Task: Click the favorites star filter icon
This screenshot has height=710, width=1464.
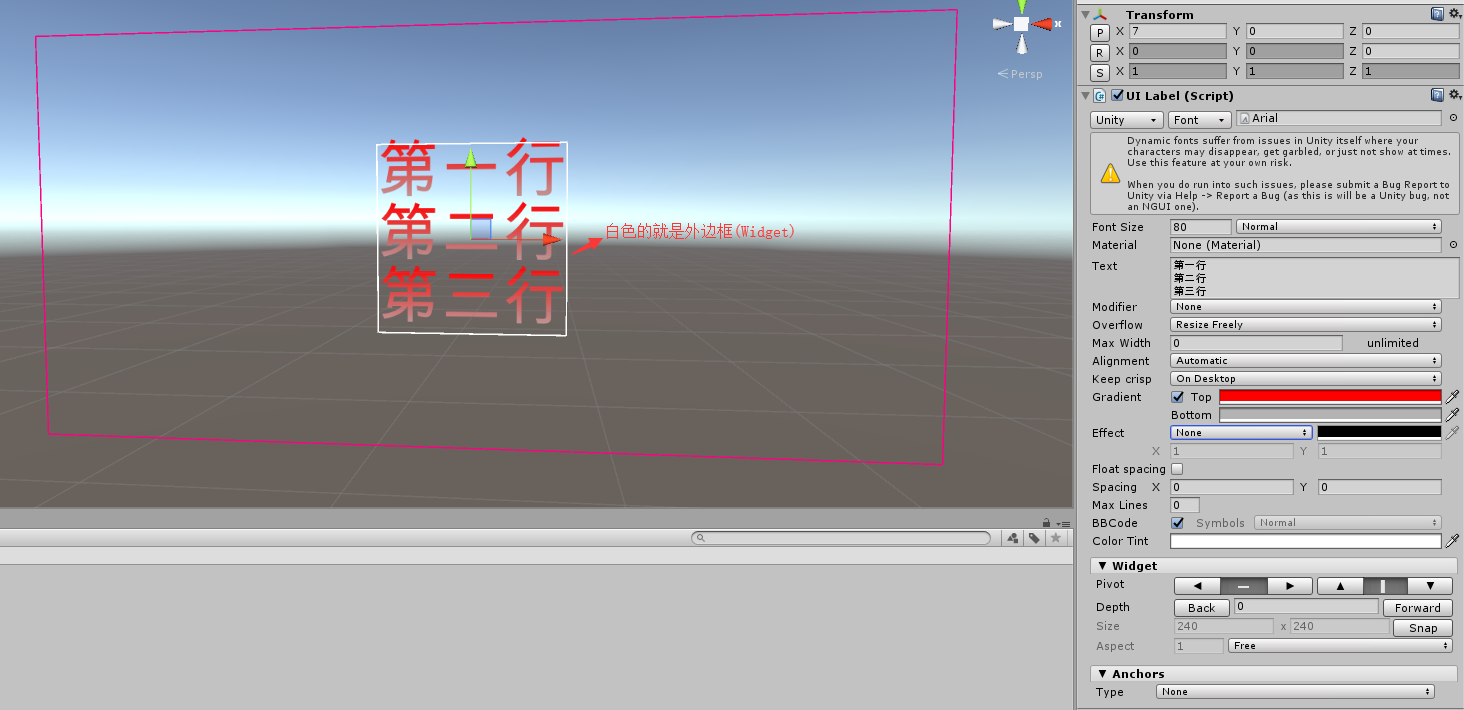Action: pyautogui.click(x=1056, y=538)
